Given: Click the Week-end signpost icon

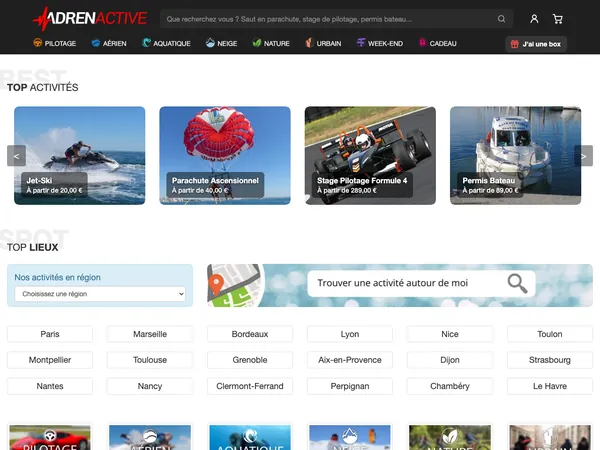Looking at the screenshot, I should (360, 43).
